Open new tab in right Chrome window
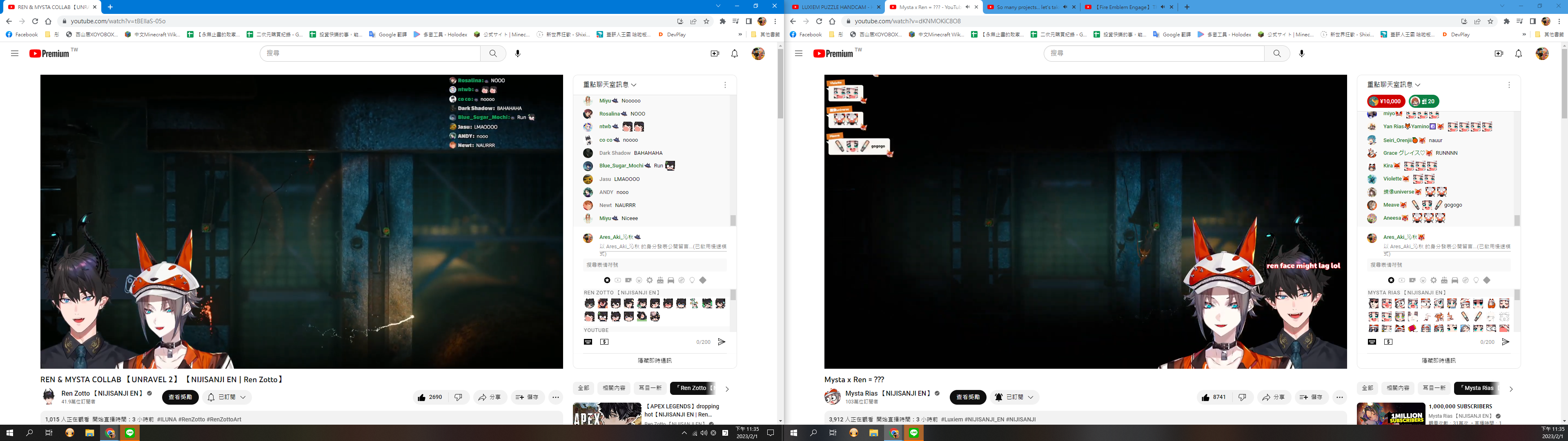Viewport: 1568px width, 441px height. click(x=1187, y=7)
